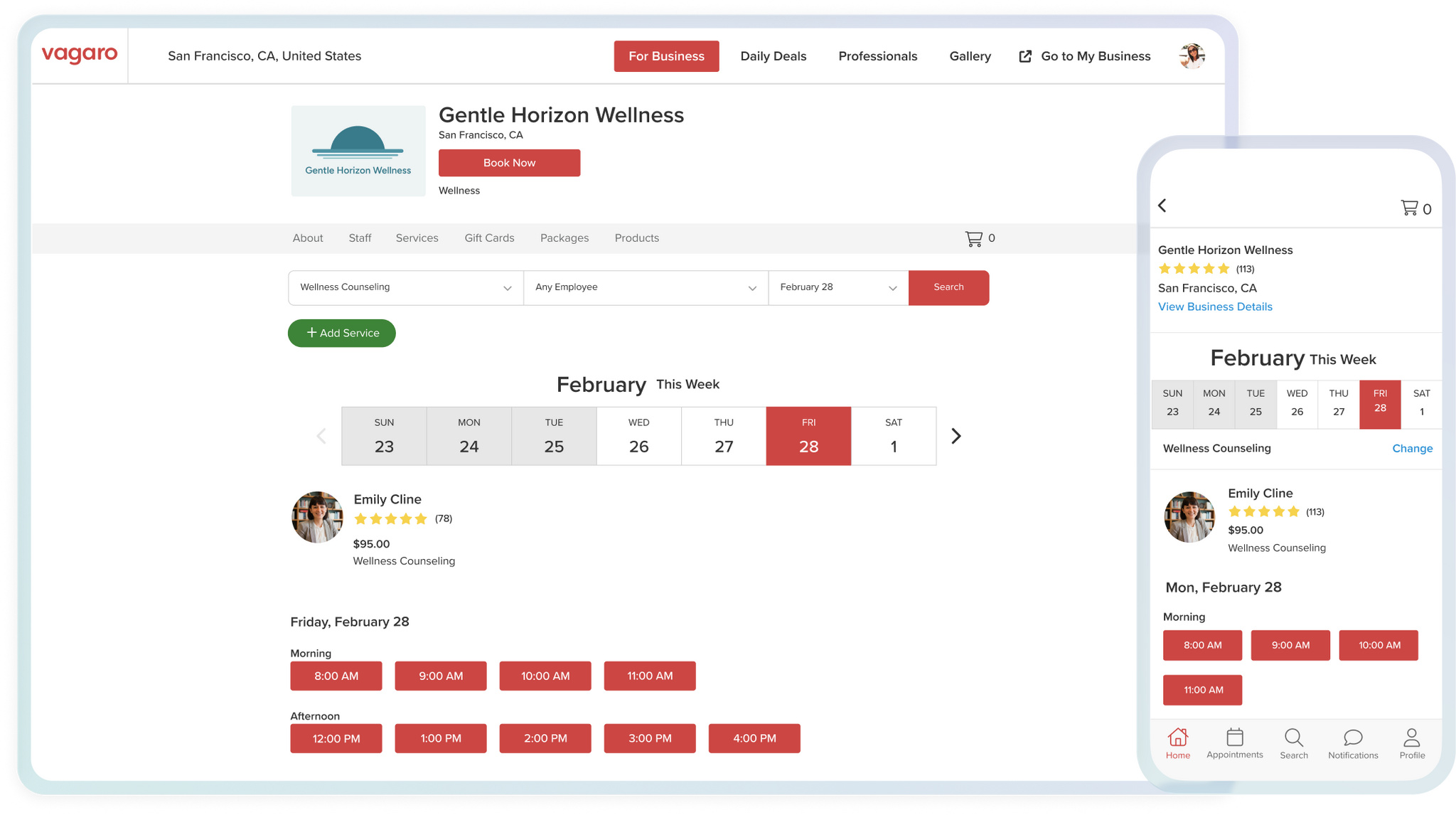Image resolution: width=1456 pixels, height=815 pixels.
Task: Click the Book Now button
Action: pos(509,163)
